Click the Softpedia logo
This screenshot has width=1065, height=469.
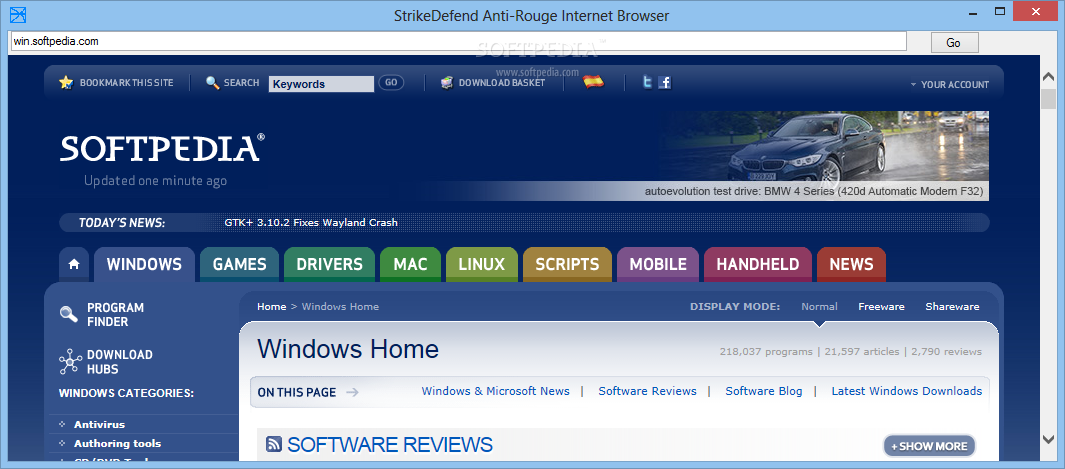(x=162, y=148)
